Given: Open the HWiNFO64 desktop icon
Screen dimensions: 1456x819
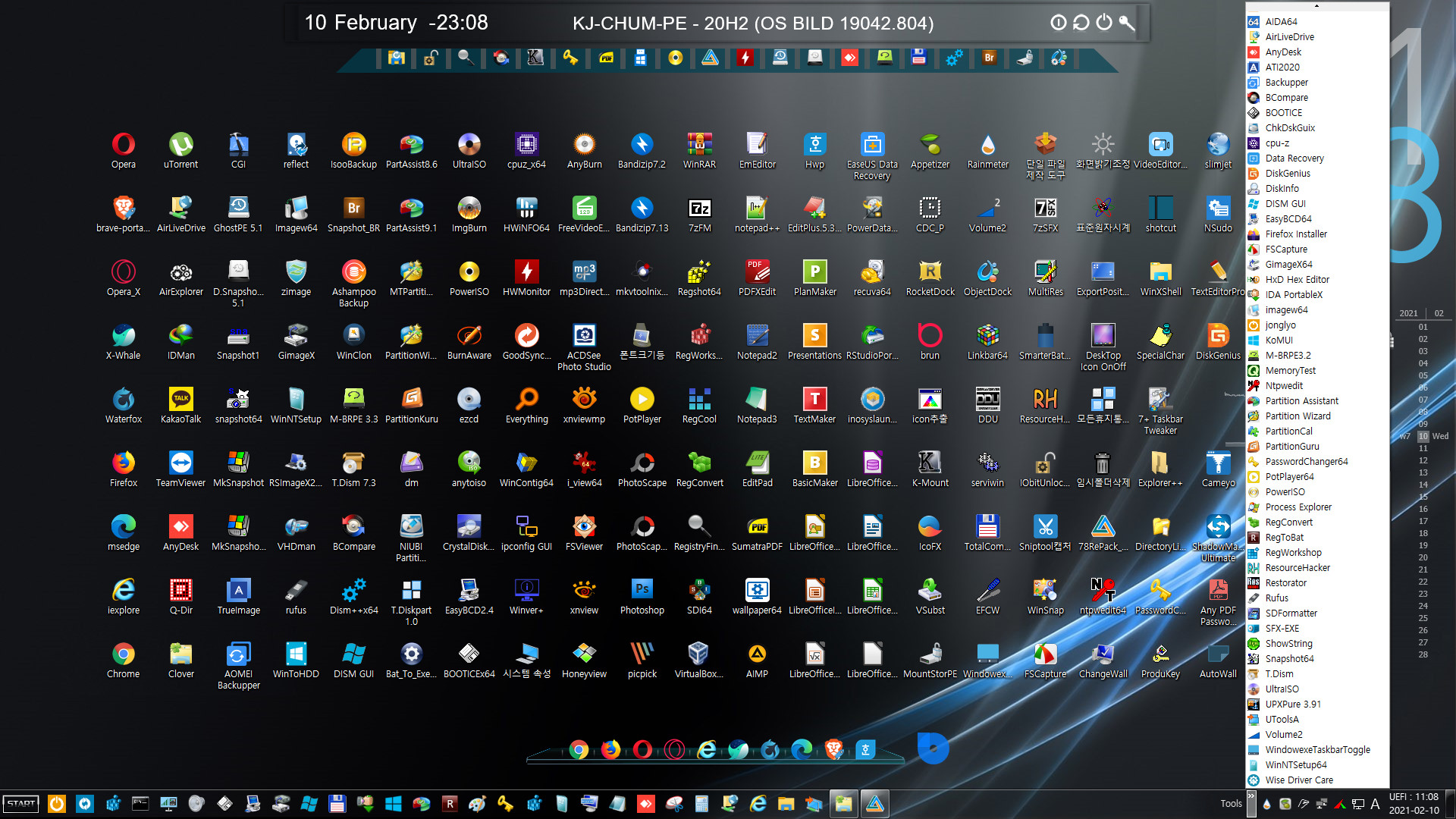Looking at the screenshot, I should pos(526,214).
